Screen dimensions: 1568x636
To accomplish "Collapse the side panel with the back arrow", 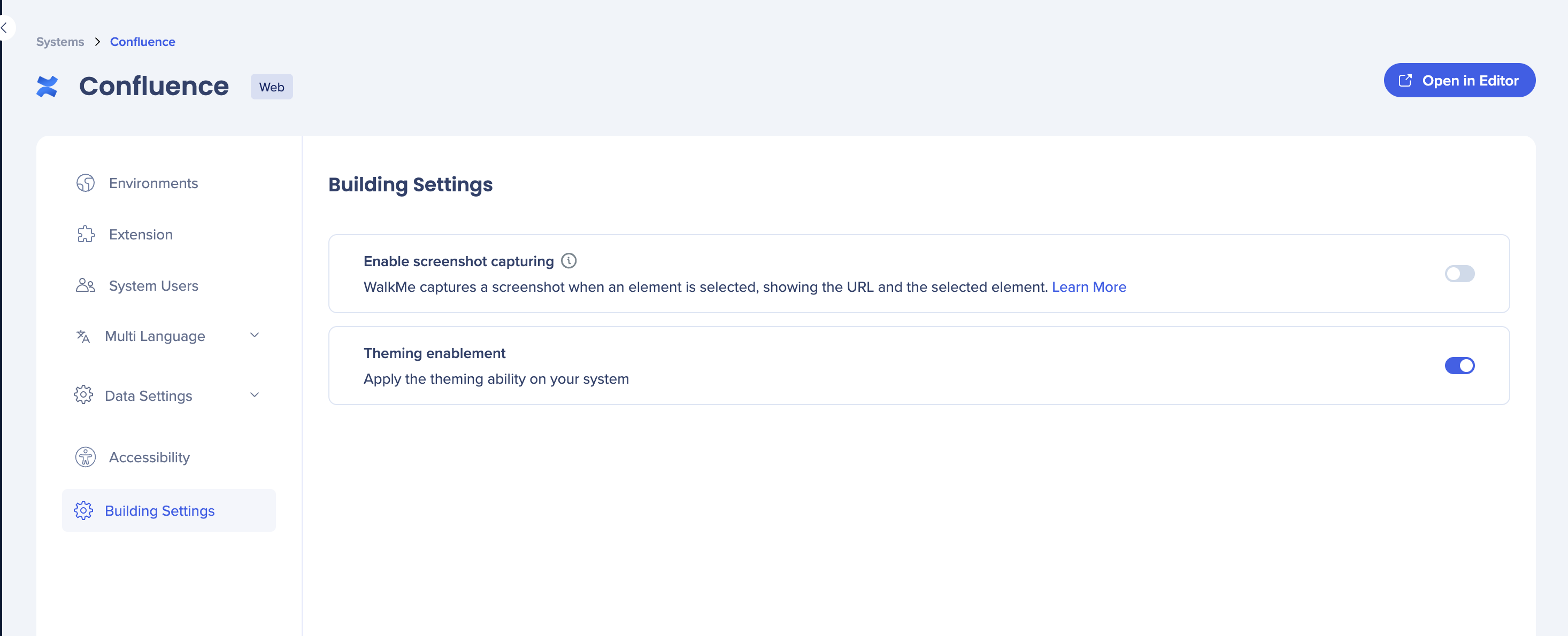I will [x=5, y=27].
